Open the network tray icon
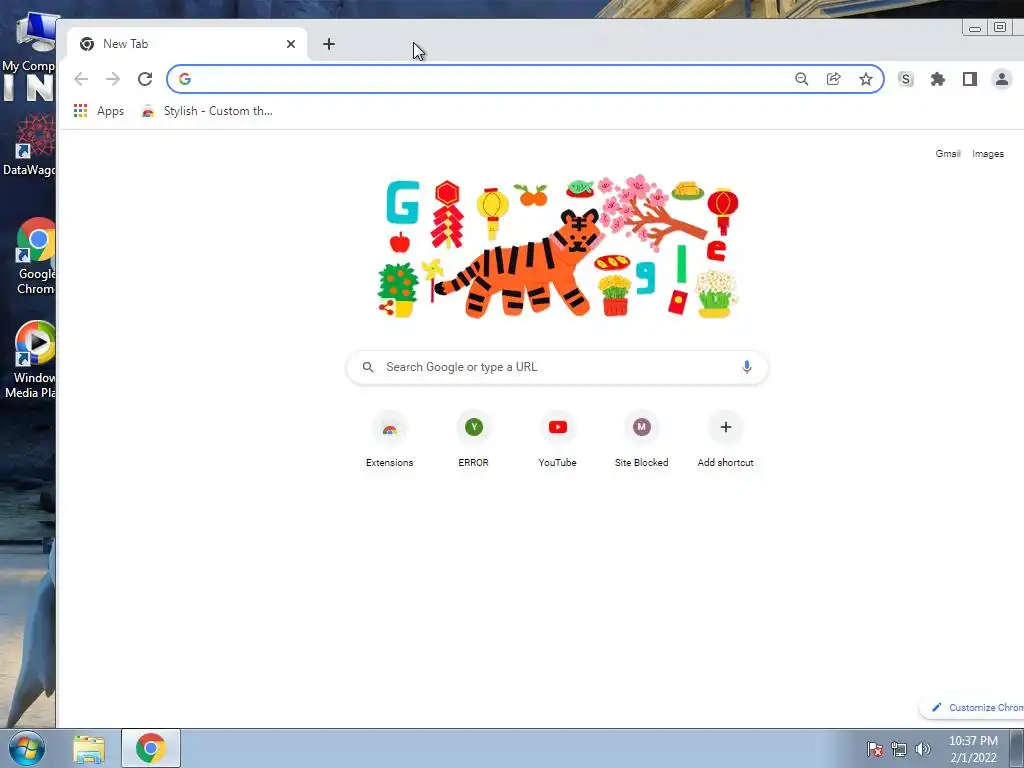Viewport: 1024px width, 768px height. [x=899, y=749]
